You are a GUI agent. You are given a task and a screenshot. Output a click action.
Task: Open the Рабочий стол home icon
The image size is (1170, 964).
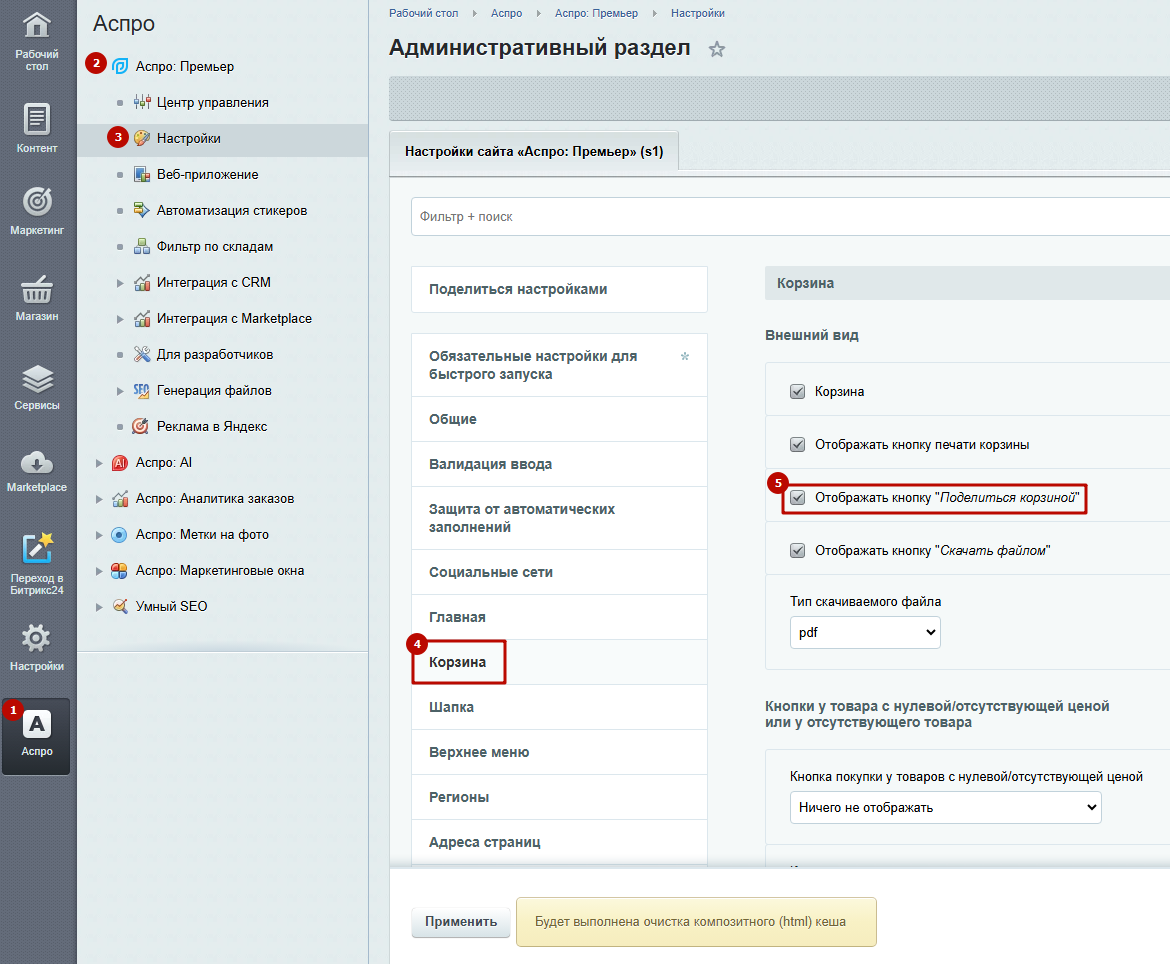(x=37, y=26)
